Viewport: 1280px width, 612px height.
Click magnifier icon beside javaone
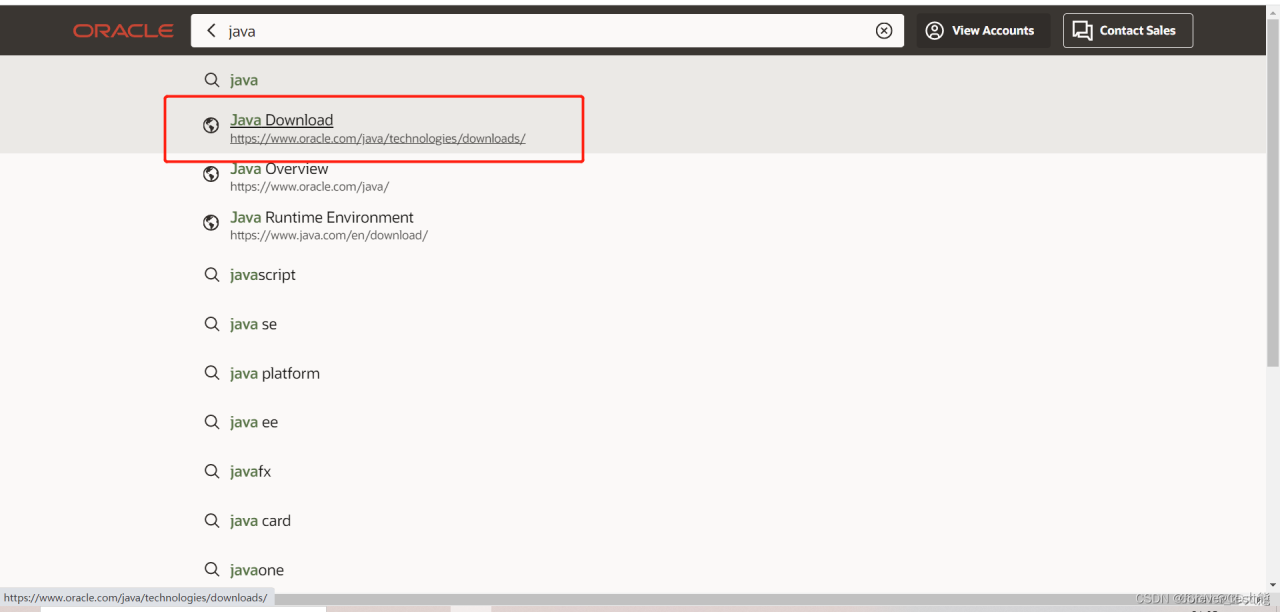[212, 569]
